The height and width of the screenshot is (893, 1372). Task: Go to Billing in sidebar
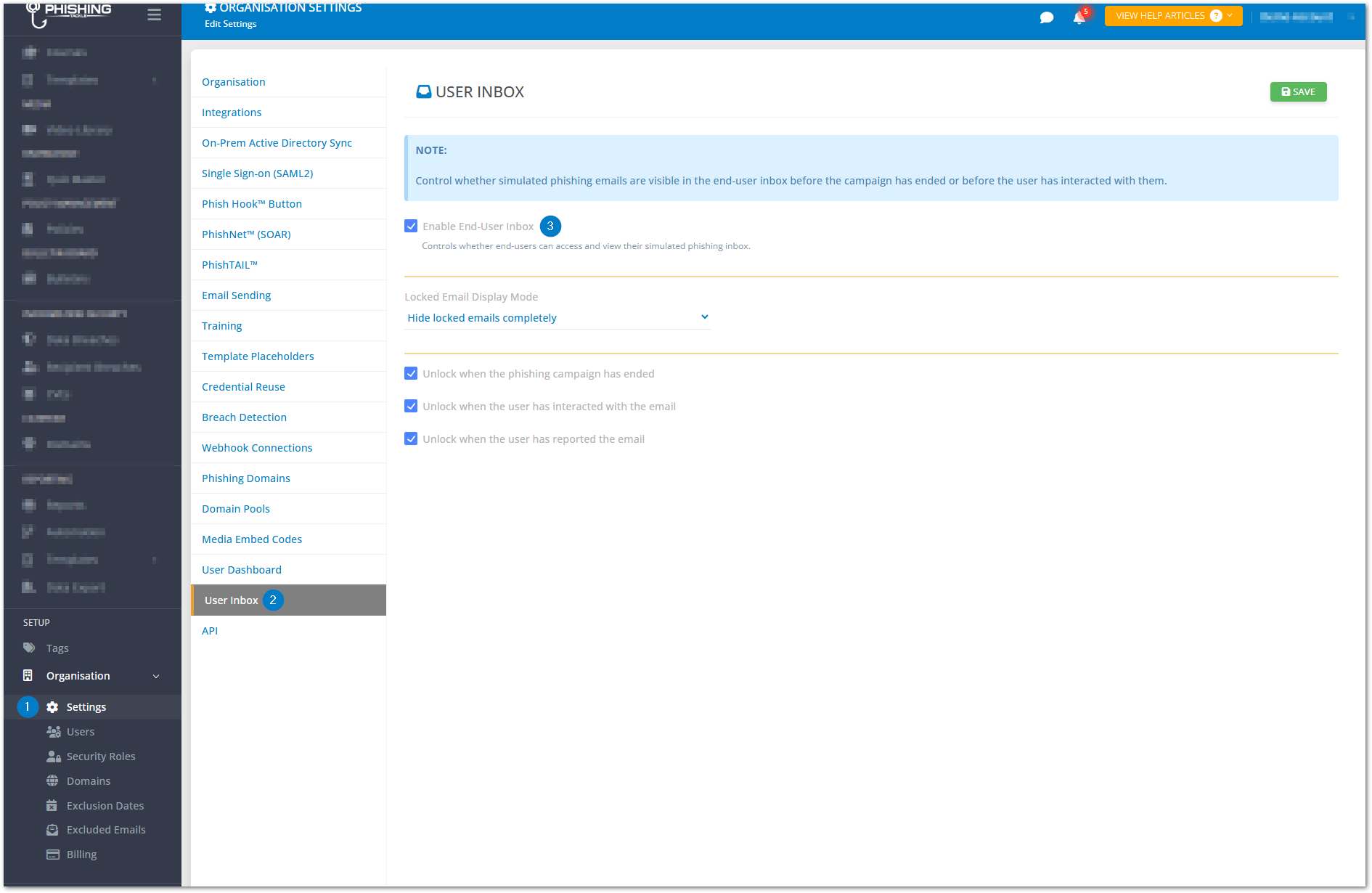pos(81,854)
